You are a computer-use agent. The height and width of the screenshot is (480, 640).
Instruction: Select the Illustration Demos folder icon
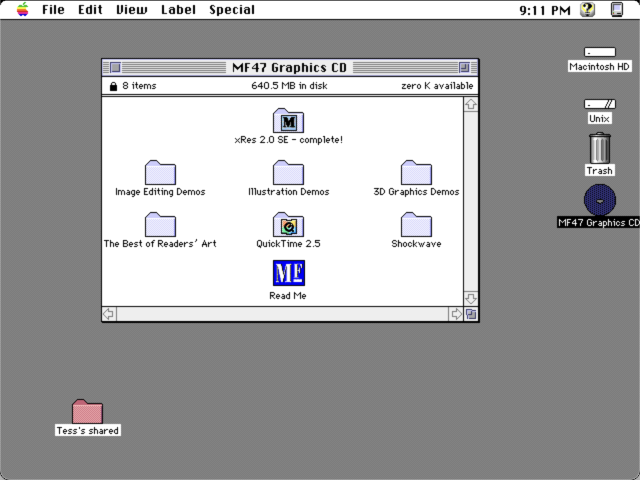[x=288, y=172]
